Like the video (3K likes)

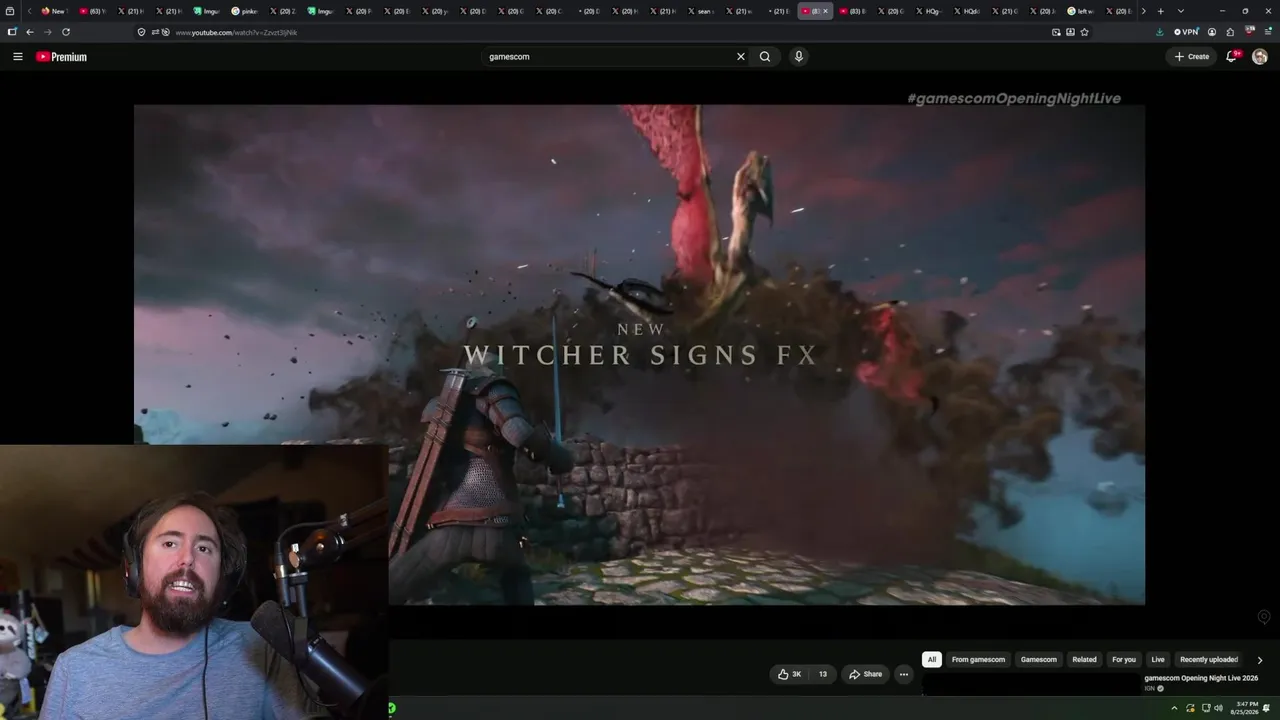[x=789, y=674]
